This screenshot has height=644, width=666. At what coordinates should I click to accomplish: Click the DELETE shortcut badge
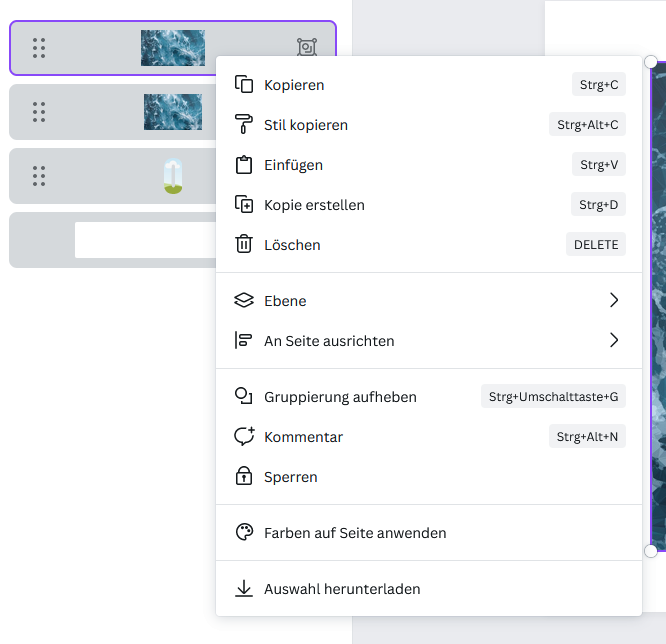[596, 245]
